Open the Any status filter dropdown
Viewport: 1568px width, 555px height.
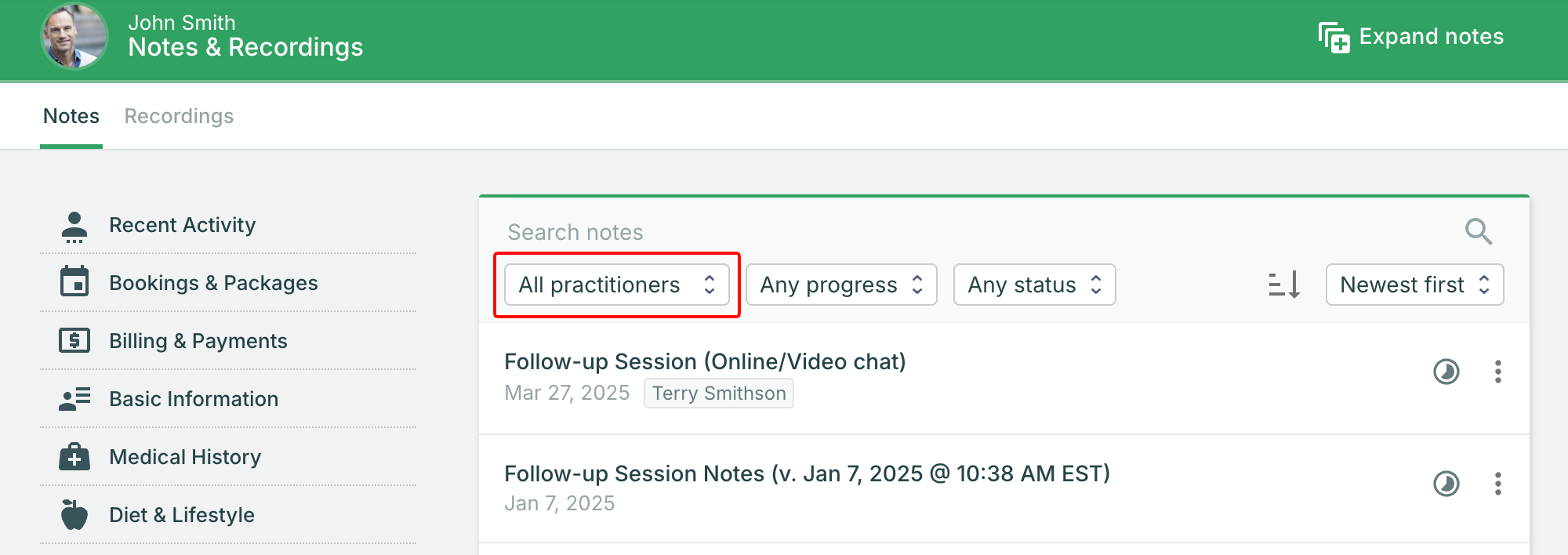coord(1034,285)
